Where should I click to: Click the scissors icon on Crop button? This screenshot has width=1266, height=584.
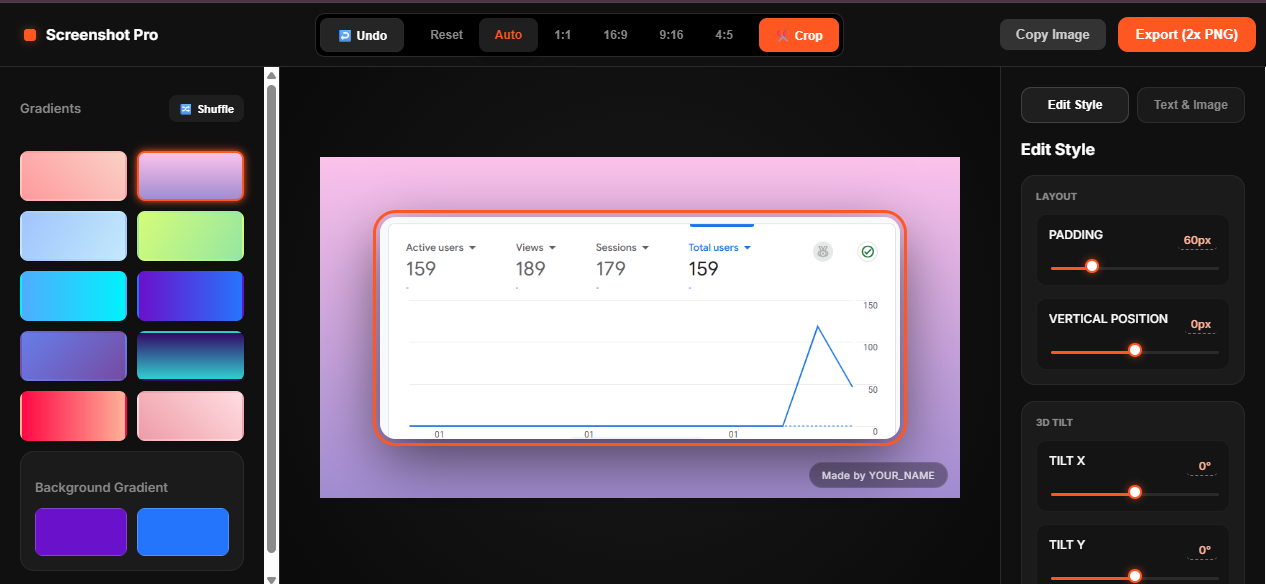782,35
